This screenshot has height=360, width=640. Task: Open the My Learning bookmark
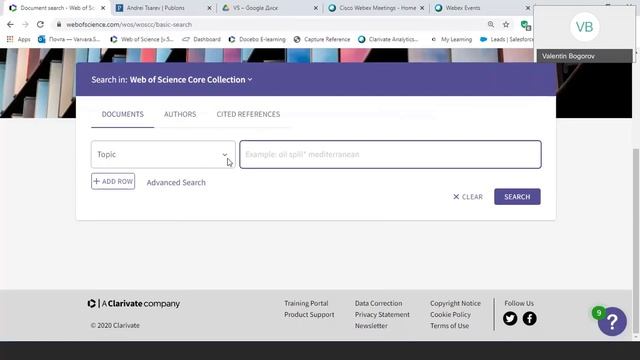pos(451,39)
